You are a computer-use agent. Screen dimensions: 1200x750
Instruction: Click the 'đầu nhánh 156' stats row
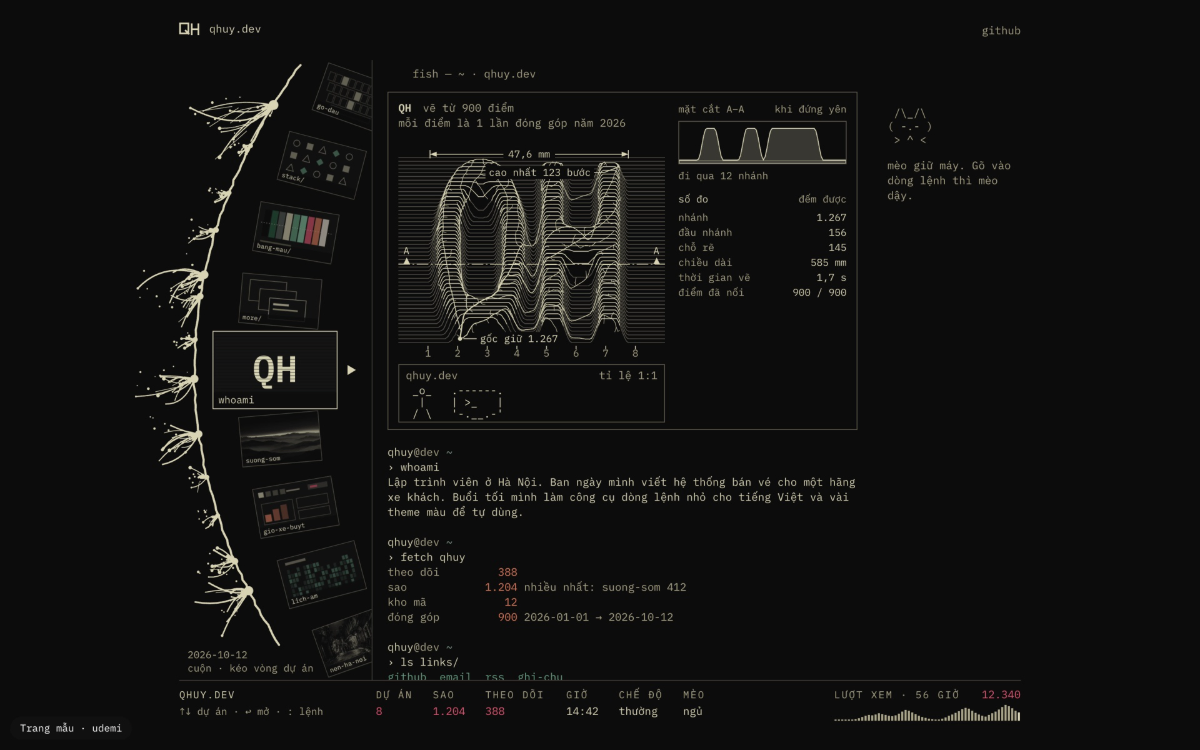click(x=762, y=232)
